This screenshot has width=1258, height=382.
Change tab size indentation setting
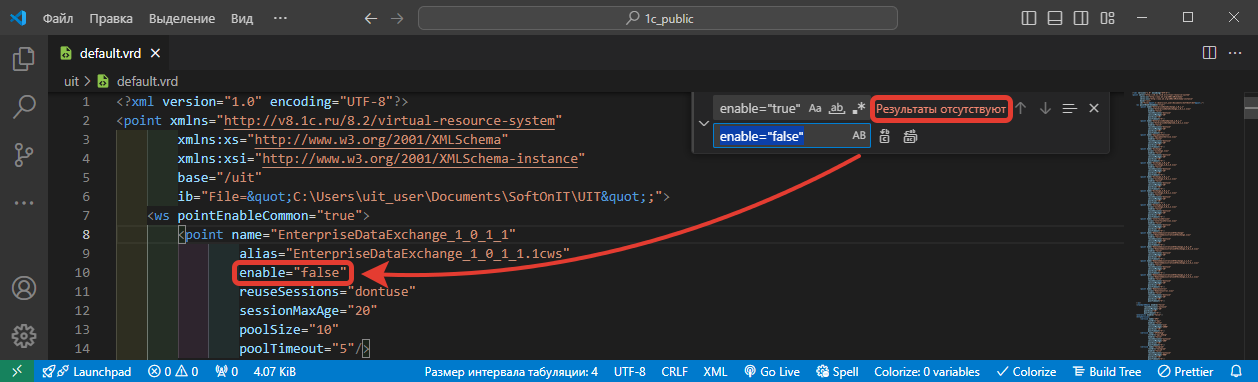511,371
